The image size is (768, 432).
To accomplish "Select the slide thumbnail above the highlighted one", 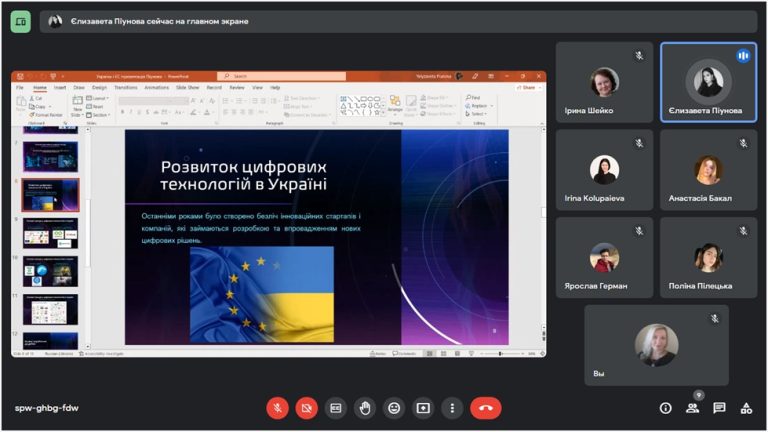I will tap(50, 157).
